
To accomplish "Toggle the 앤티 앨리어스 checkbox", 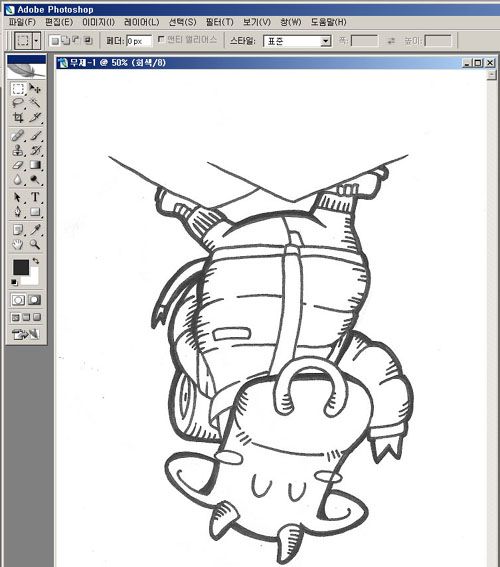I will click(x=161, y=39).
